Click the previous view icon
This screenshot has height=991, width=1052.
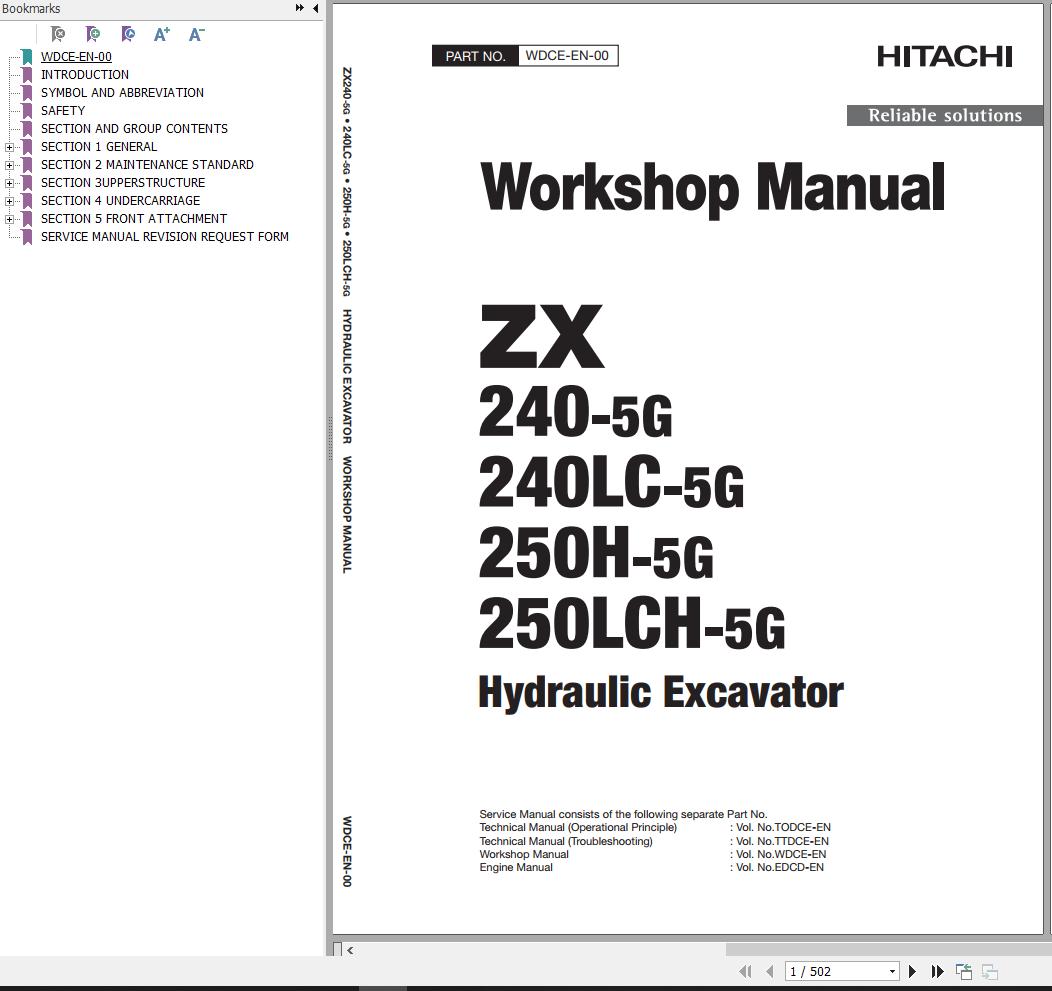point(964,971)
